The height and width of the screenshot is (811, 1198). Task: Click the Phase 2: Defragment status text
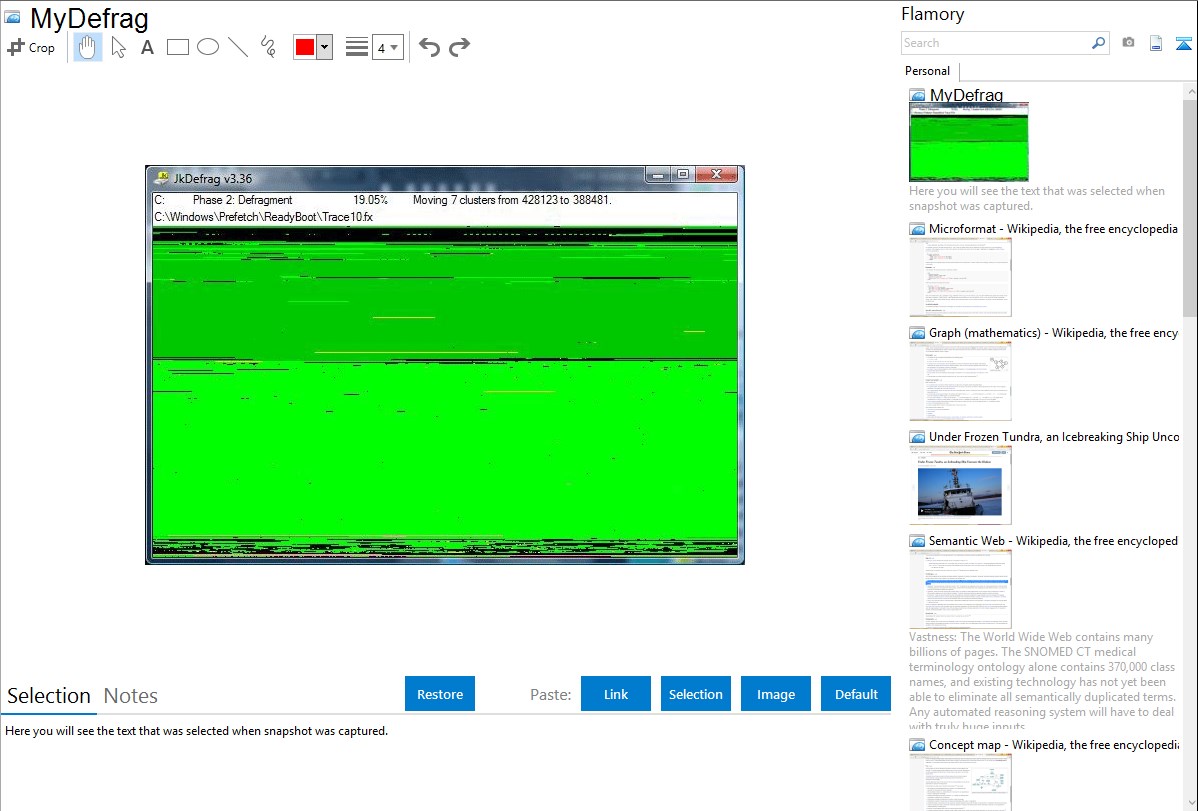pos(242,200)
